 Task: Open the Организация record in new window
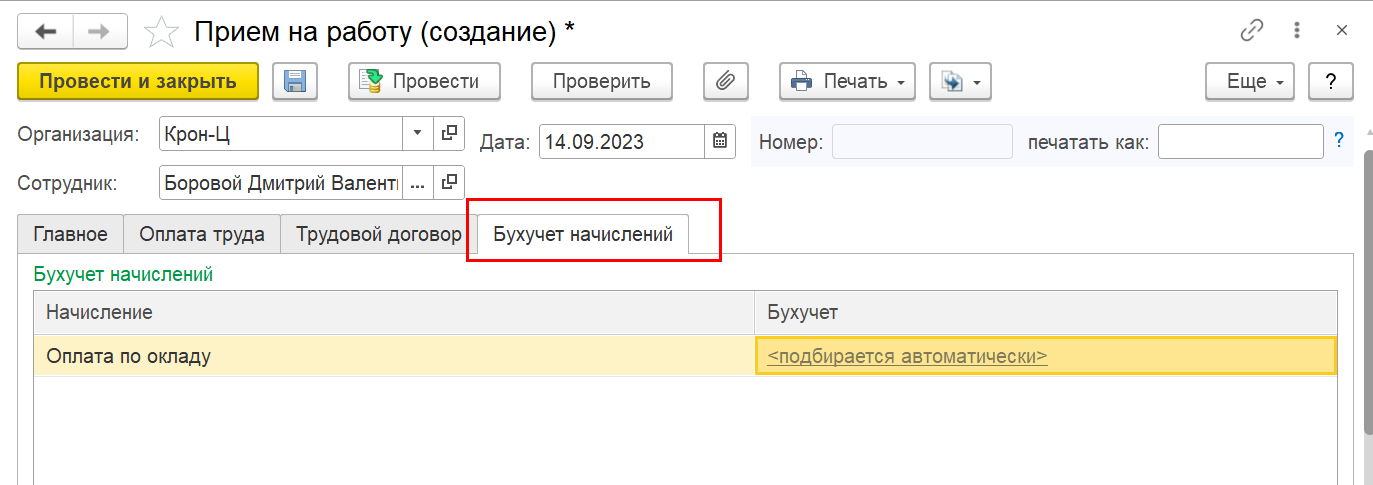(449, 133)
